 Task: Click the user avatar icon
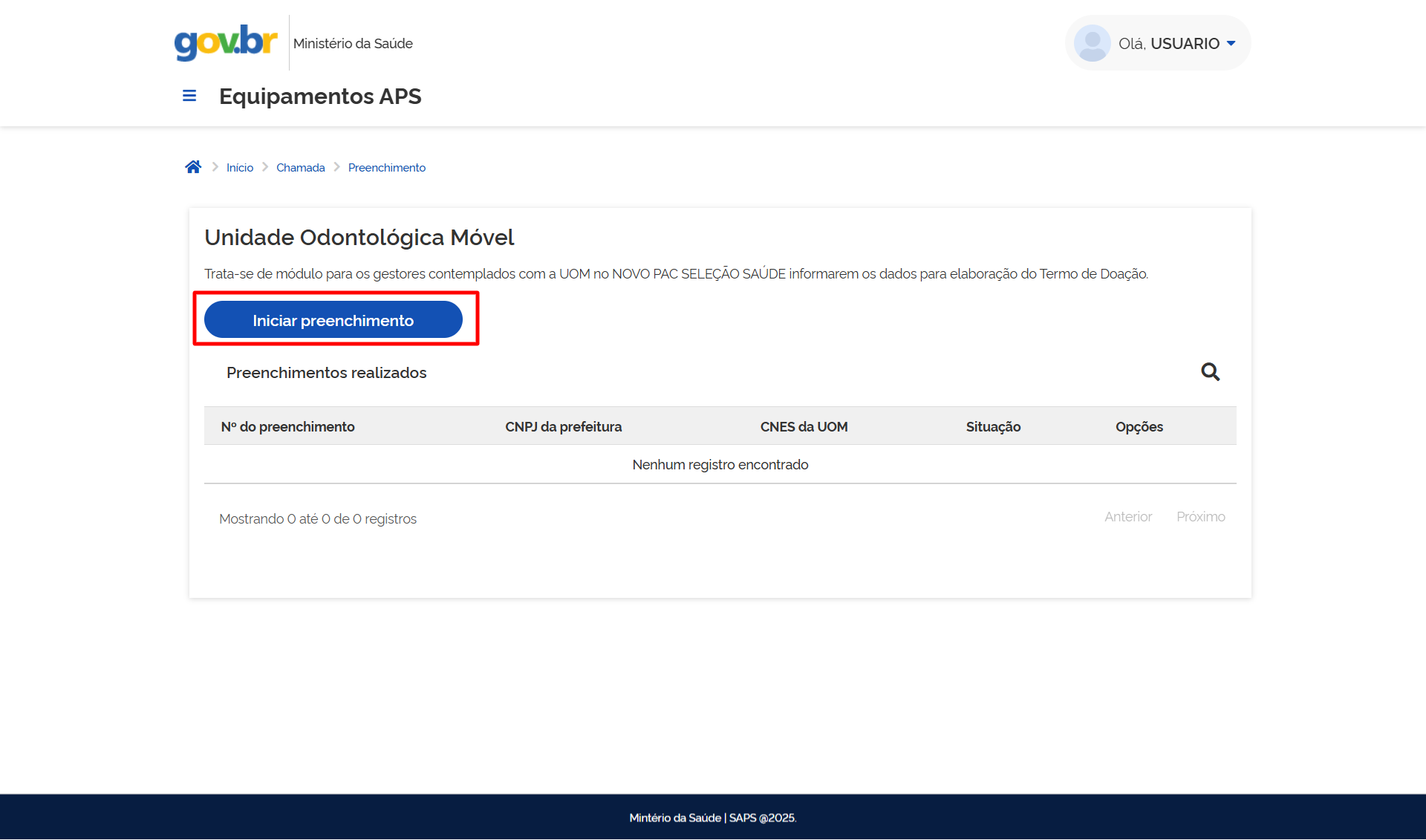(1092, 43)
